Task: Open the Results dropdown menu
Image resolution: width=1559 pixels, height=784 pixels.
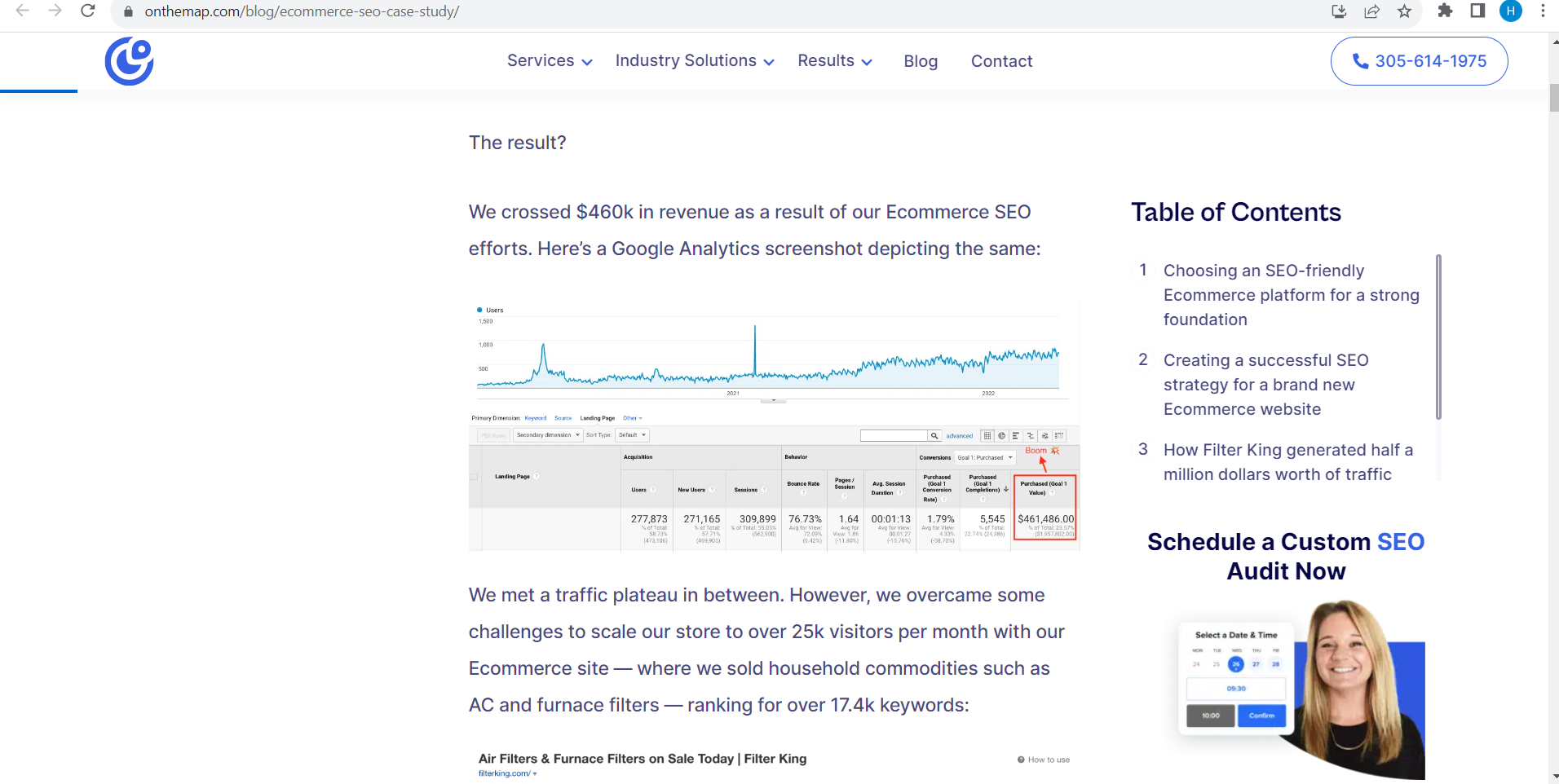Action: [834, 61]
